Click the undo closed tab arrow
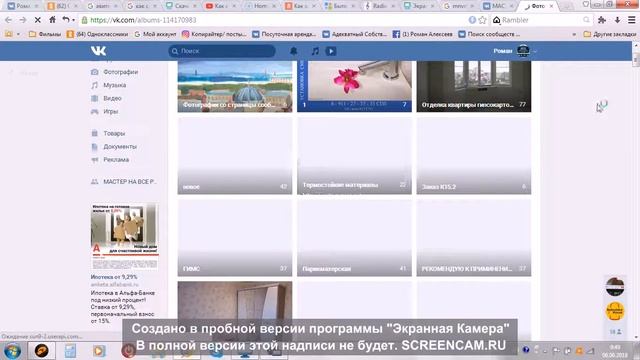Screen dimensions: 640x360 pyautogui.click(x=66, y=20)
